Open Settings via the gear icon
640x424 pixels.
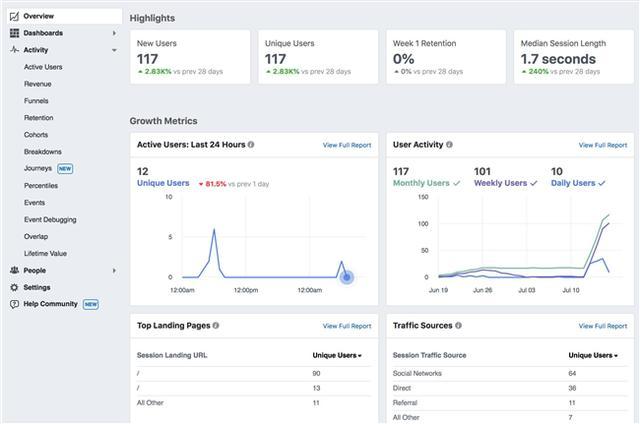pyautogui.click(x=14, y=287)
